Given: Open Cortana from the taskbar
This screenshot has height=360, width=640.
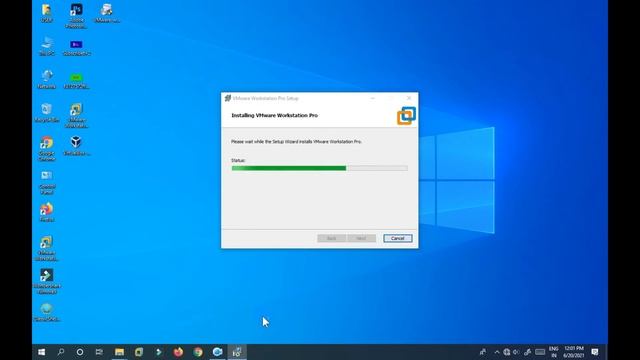Looking at the screenshot, I should pyautogui.click(x=80, y=352).
